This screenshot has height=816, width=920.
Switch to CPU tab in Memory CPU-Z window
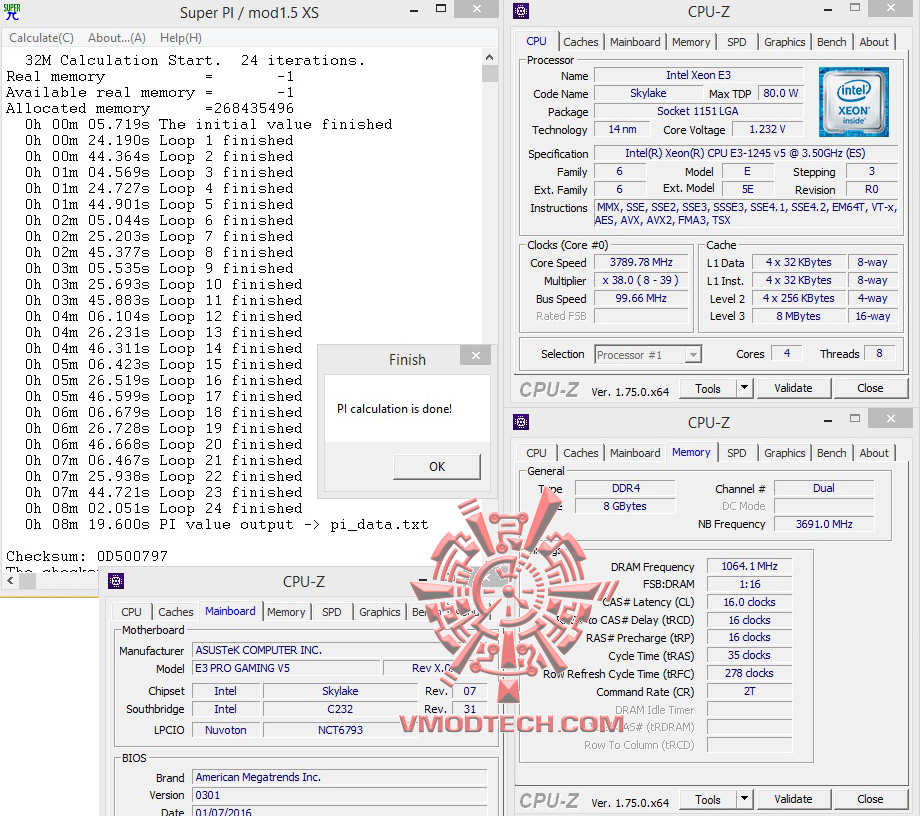tap(536, 453)
